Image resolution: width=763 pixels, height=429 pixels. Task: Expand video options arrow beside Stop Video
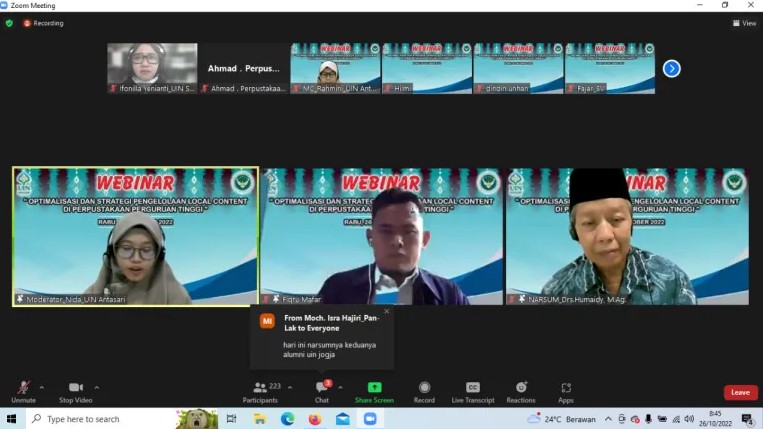[x=97, y=388]
